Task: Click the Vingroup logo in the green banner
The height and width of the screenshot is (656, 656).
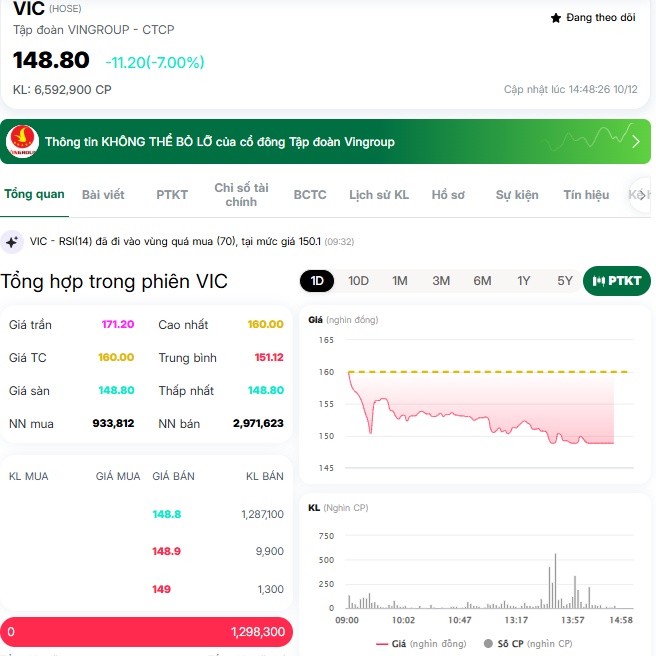Action: pos(22,141)
